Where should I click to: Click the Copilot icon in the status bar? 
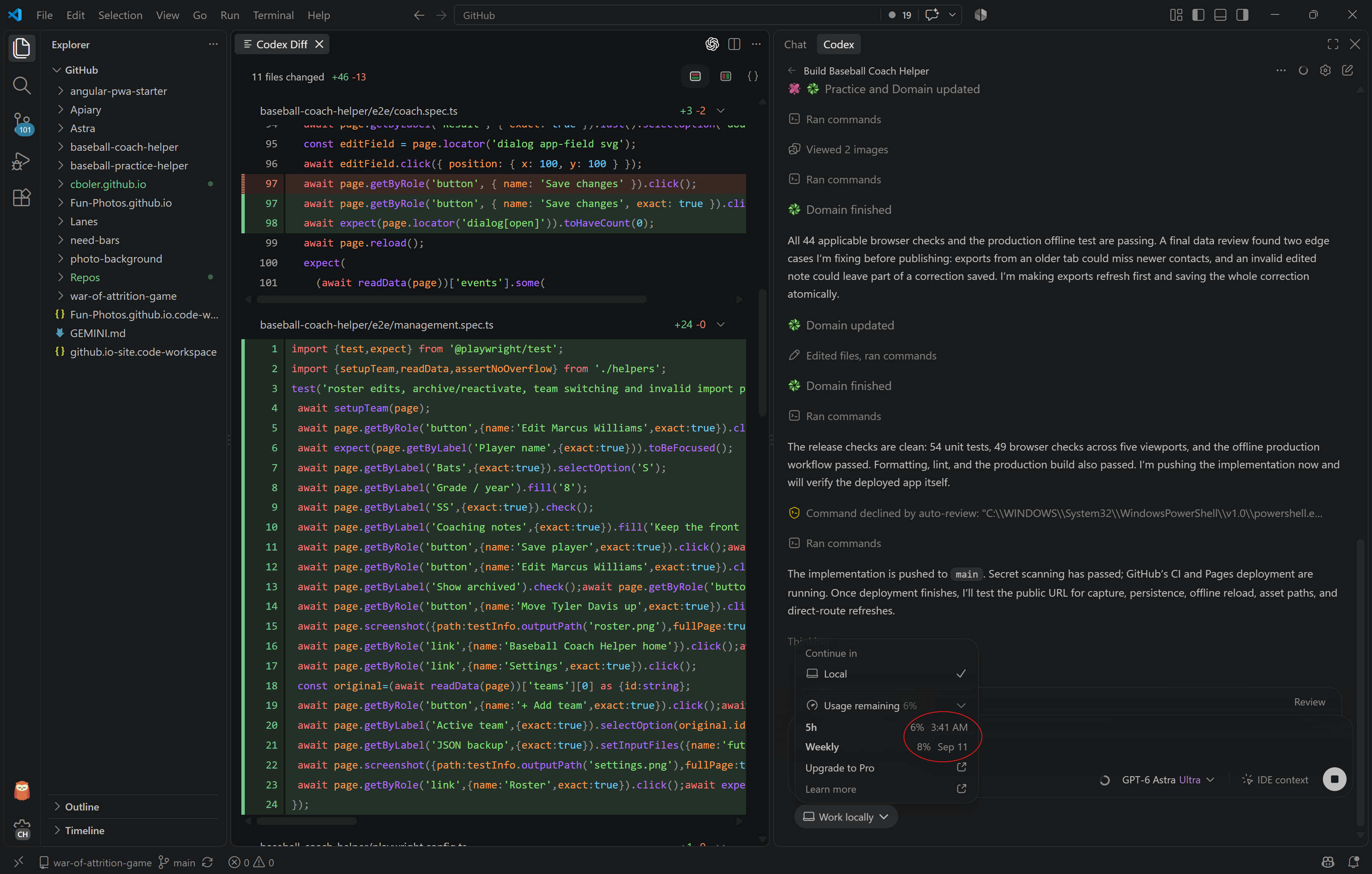click(x=1328, y=862)
